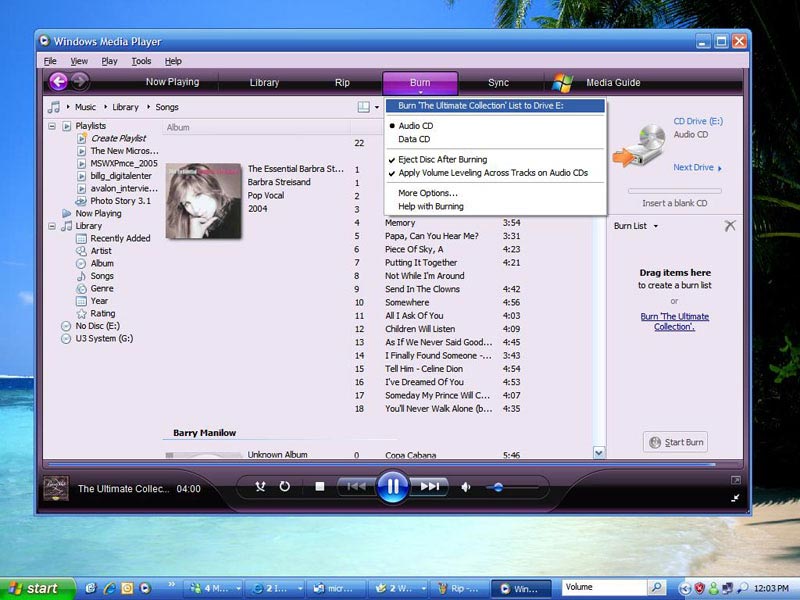Viewport: 800px width, 600px height.
Task: Toggle the repeat playback icon
Action: (x=285, y=487)
